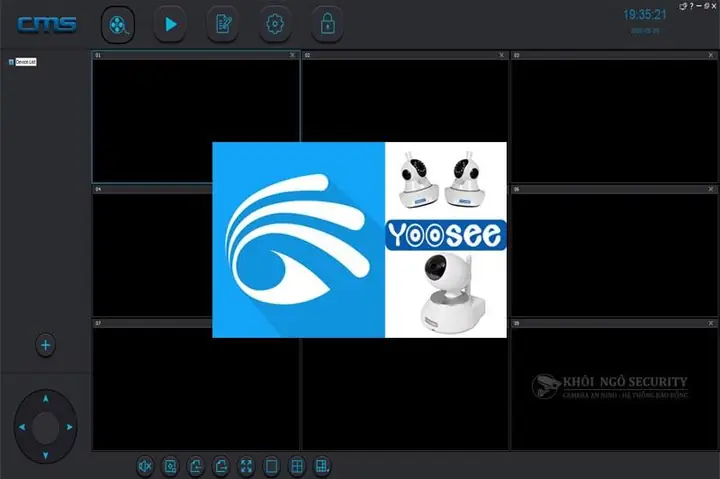Pan camera right with PTZ arrow
This screenshot has height=479, width=720.
point(69,427)
